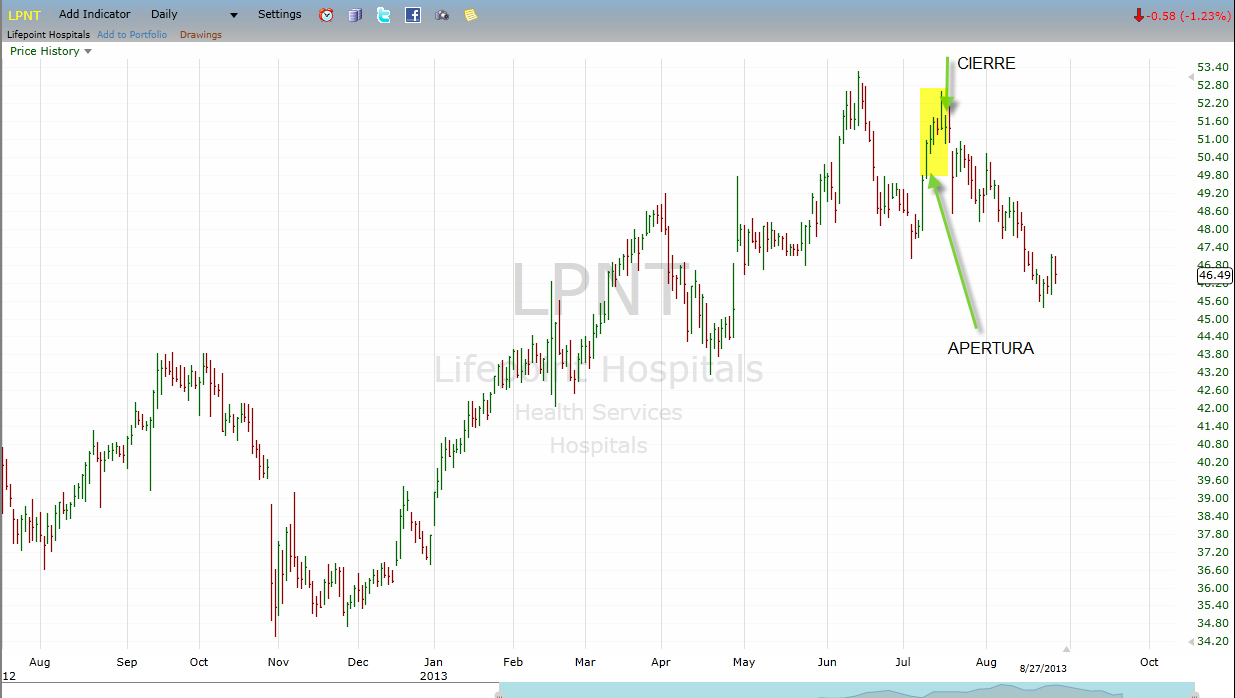Click the 46.49 current price label

[x=1213, y=275]
